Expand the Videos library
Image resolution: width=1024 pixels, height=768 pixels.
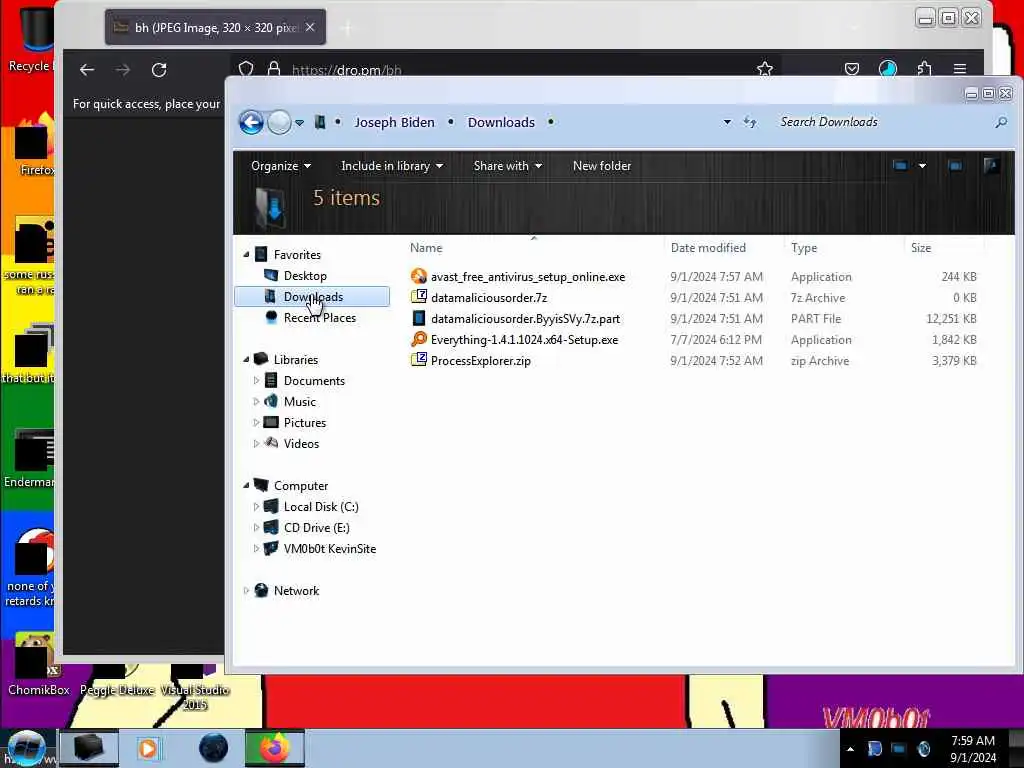click(256, 443)
